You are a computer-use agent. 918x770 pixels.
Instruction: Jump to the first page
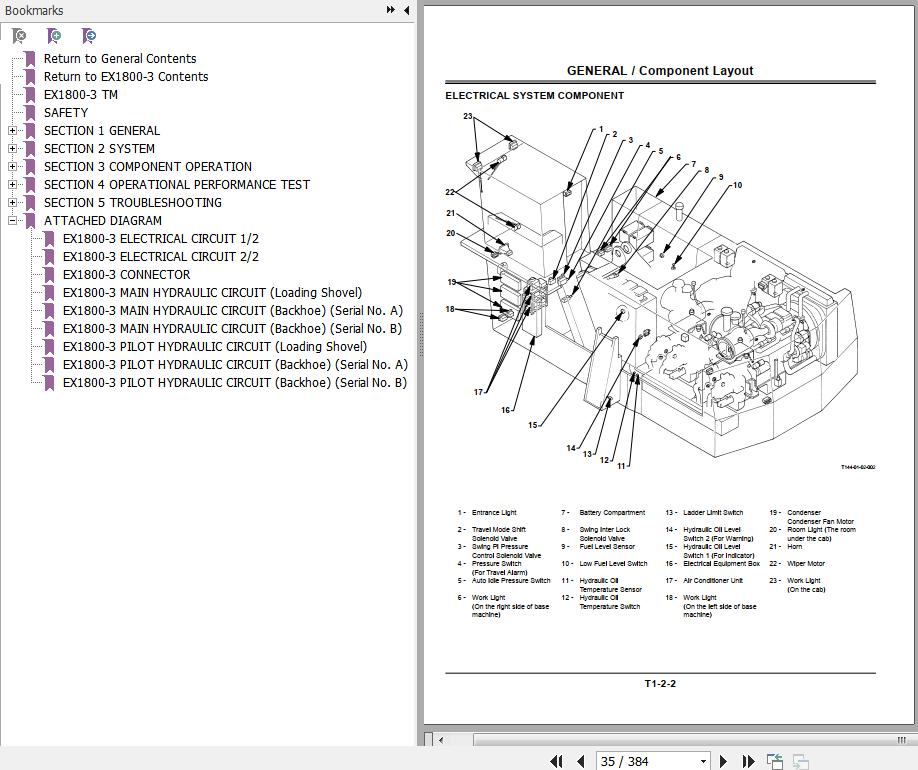(x=557, y=762)
